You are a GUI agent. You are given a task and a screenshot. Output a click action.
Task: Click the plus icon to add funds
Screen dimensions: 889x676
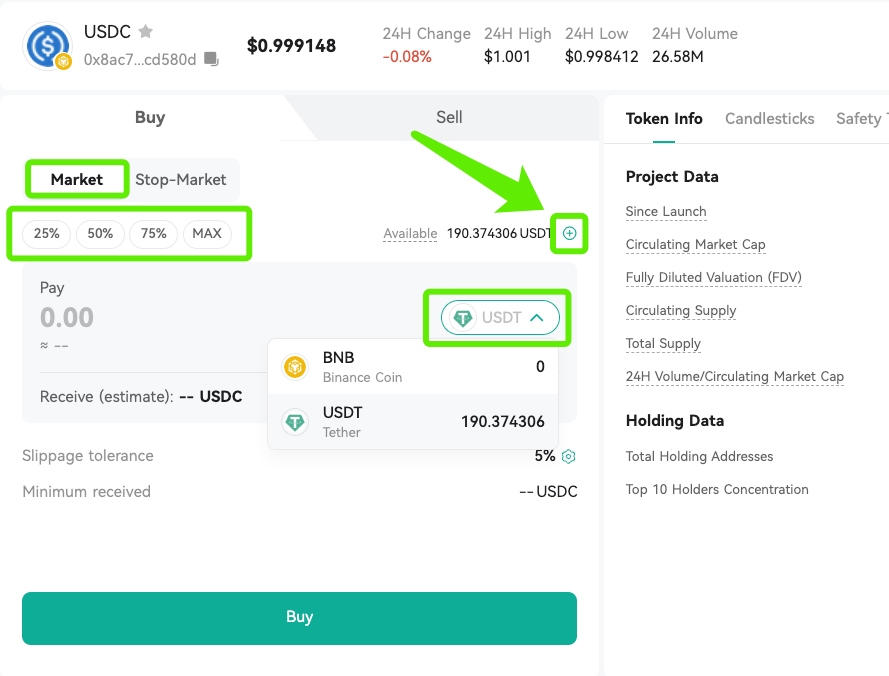tap(569, 233)
